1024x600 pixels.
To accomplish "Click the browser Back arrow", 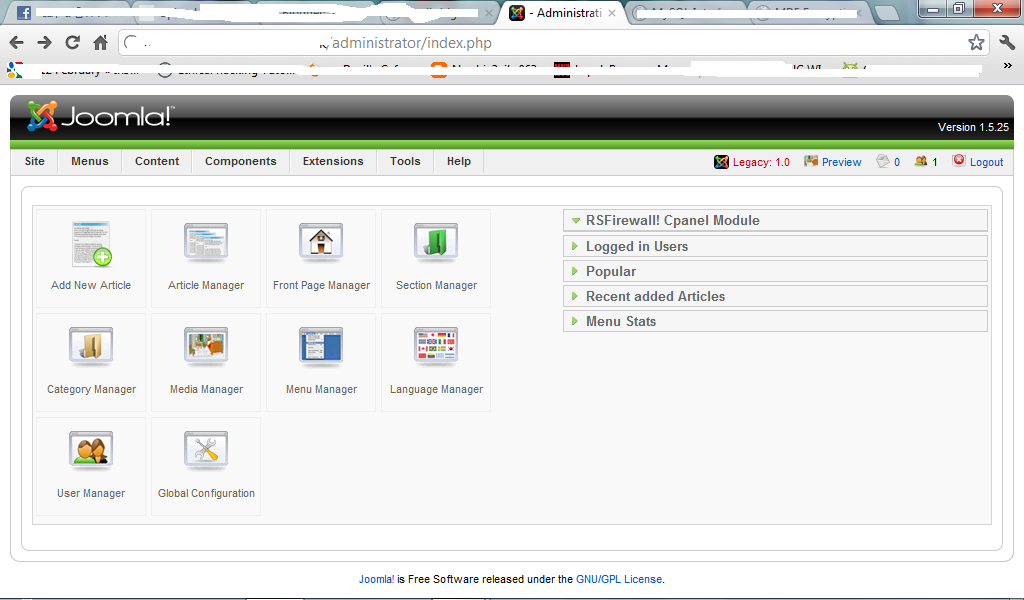I will pyautogui.click(x=16, y=43).
